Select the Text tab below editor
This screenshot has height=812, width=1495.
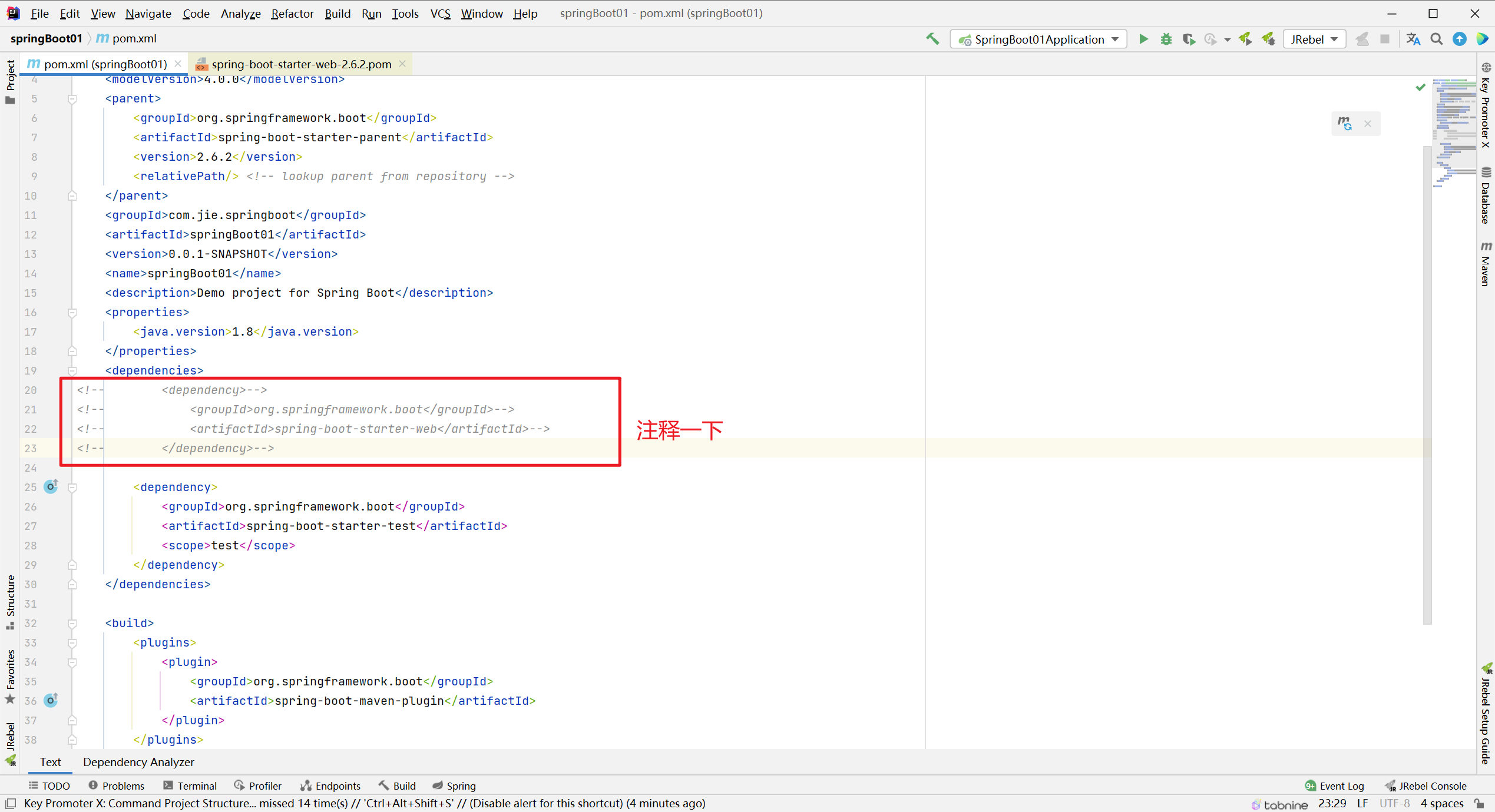[x=50, y=761]
